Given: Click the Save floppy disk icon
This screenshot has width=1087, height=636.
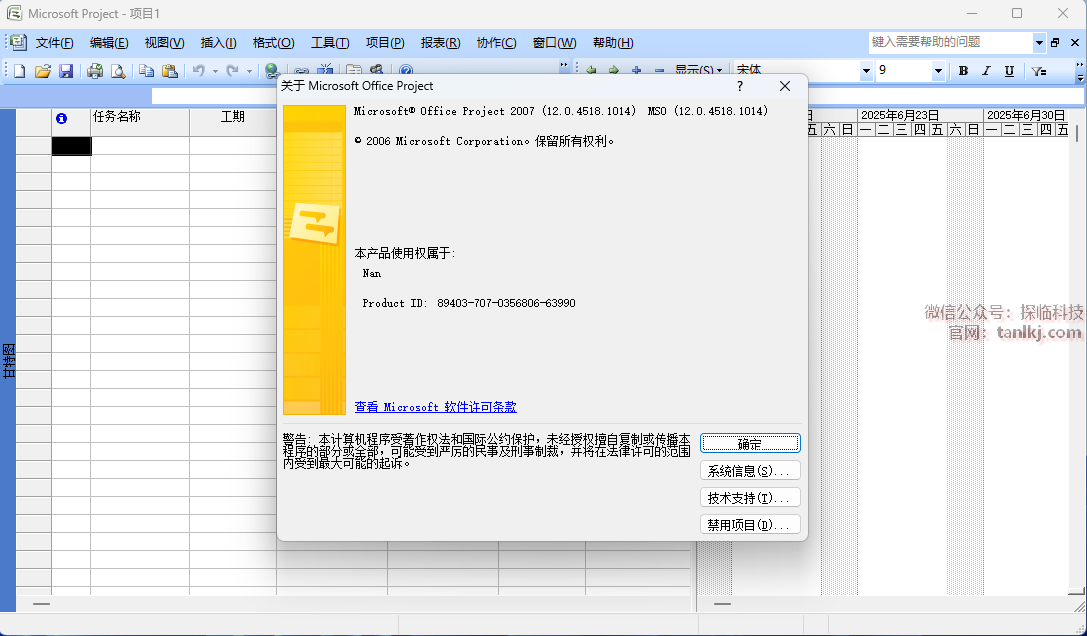Looking at the screenshot, I should tap(66, 71).
